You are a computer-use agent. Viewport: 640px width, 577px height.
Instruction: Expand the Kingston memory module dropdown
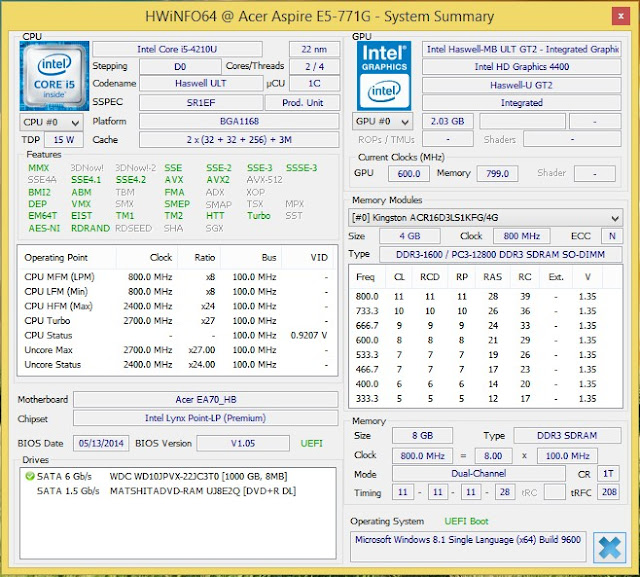(x=485, y=218)
